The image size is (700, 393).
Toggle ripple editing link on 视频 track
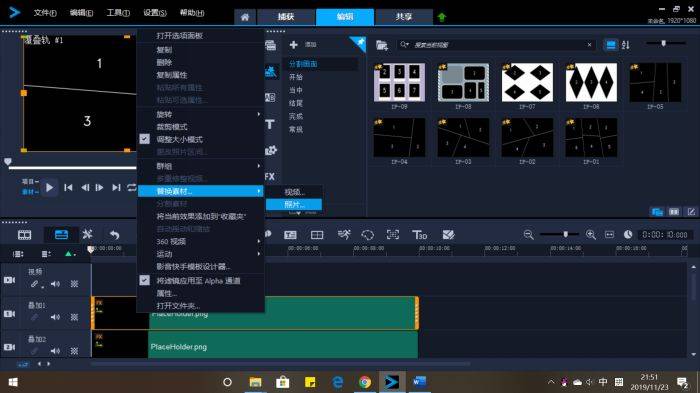(x=35, y=284)
